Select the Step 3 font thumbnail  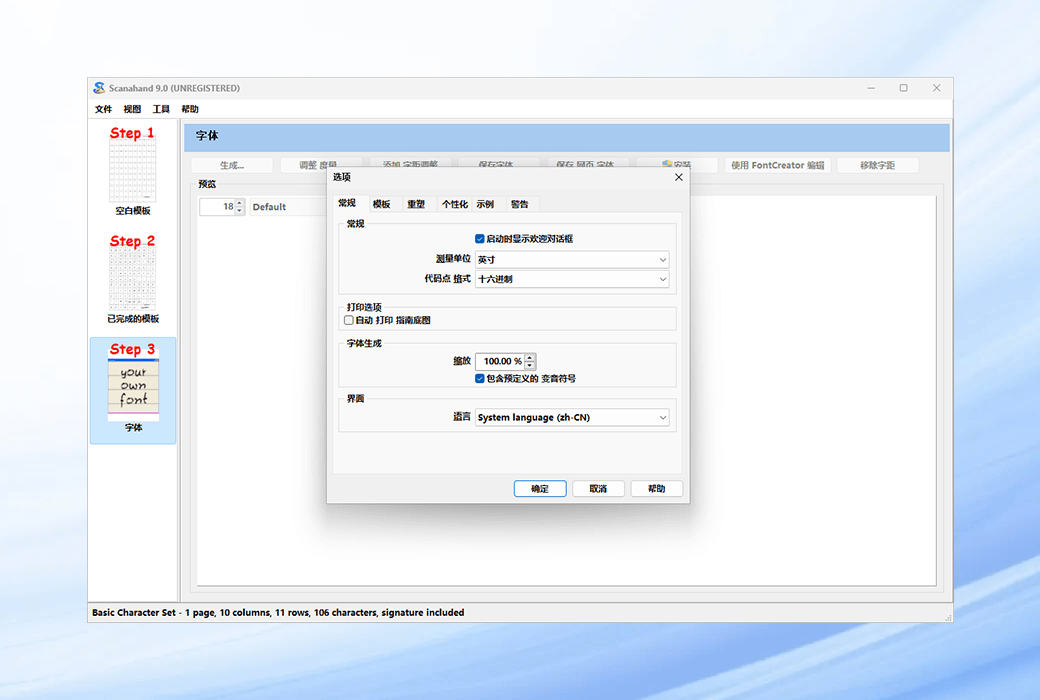[x=133, y=390]
